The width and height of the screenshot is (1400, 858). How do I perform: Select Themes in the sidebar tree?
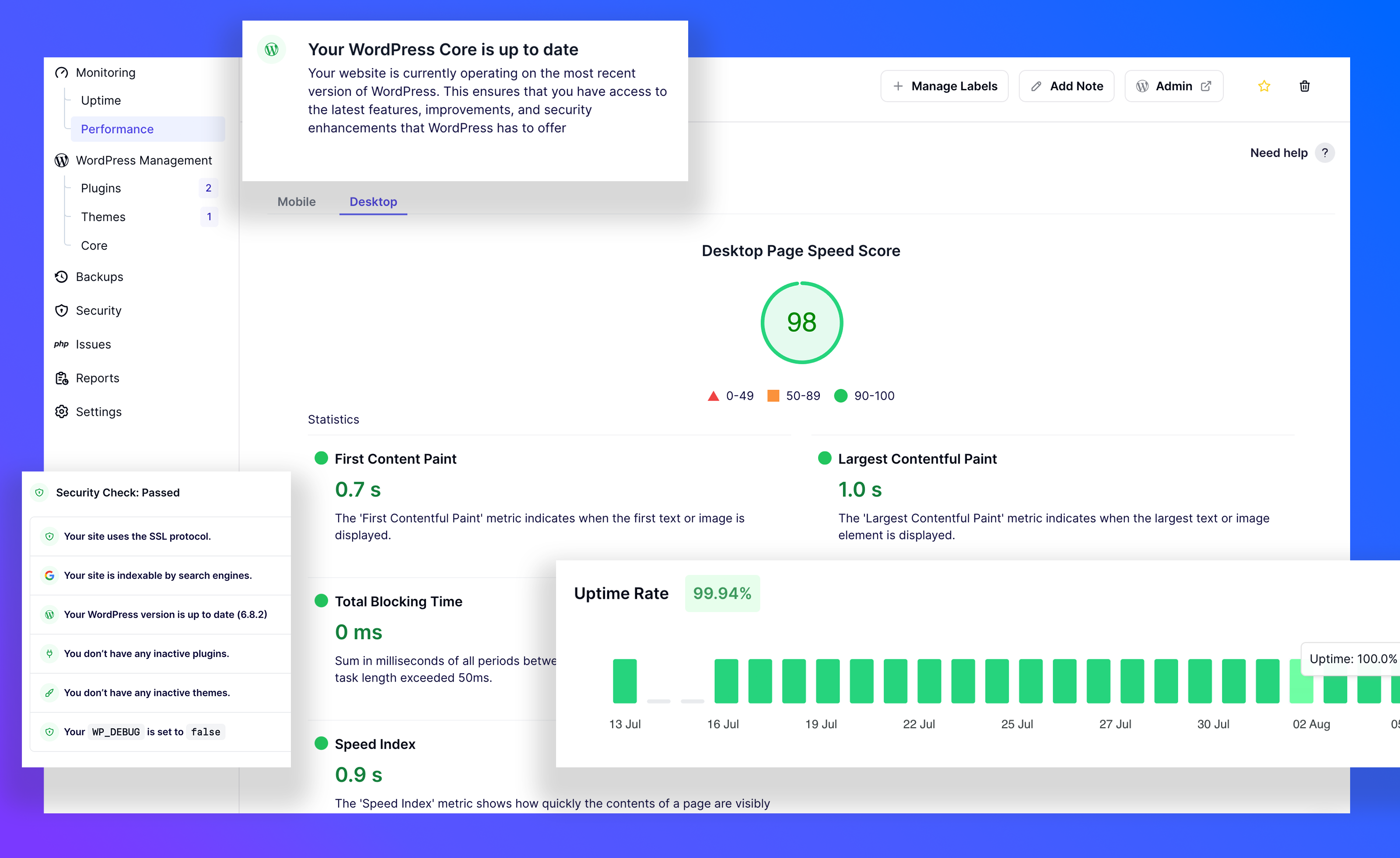103,217
